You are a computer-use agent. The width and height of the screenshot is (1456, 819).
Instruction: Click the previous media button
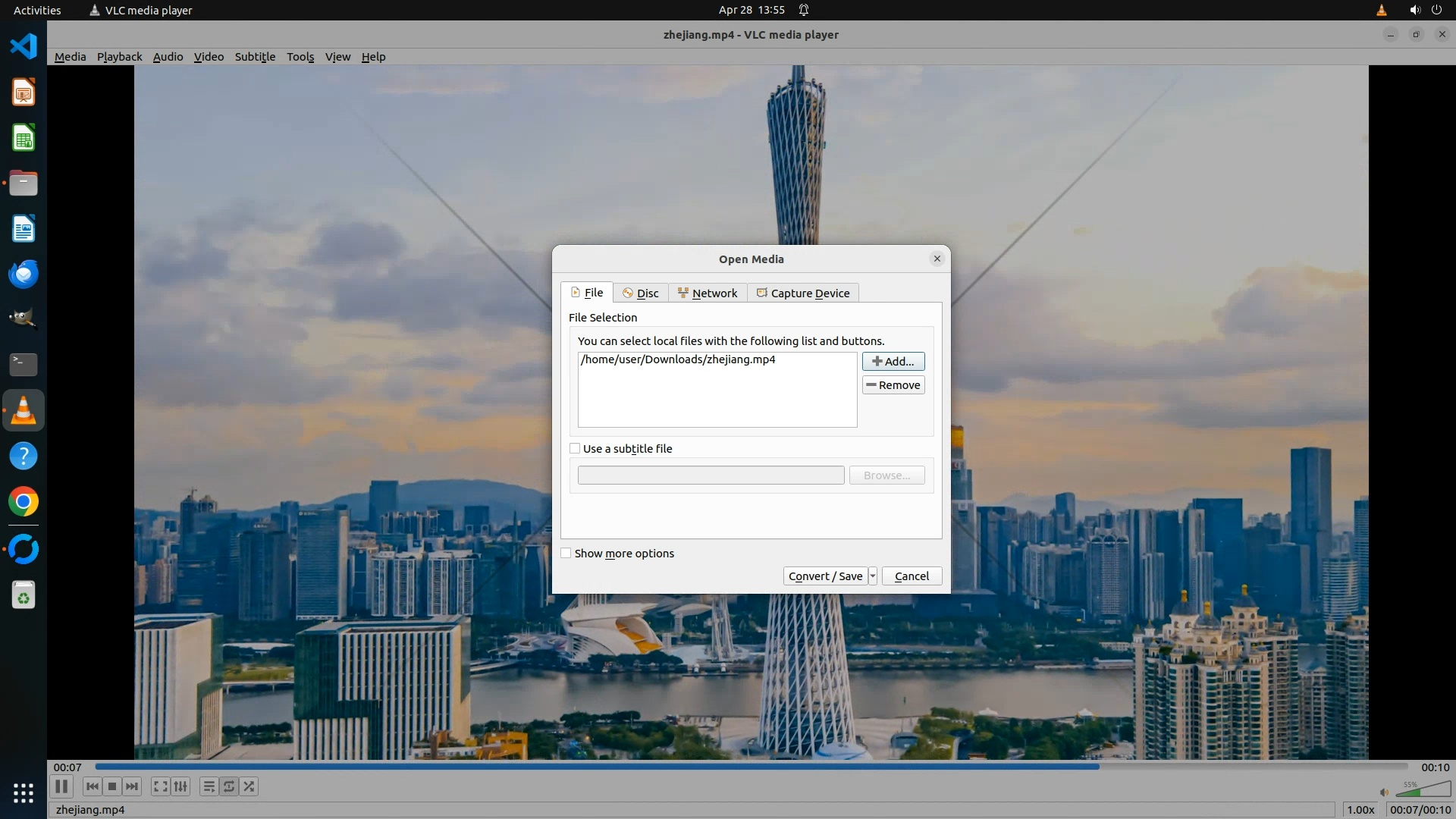92,786
